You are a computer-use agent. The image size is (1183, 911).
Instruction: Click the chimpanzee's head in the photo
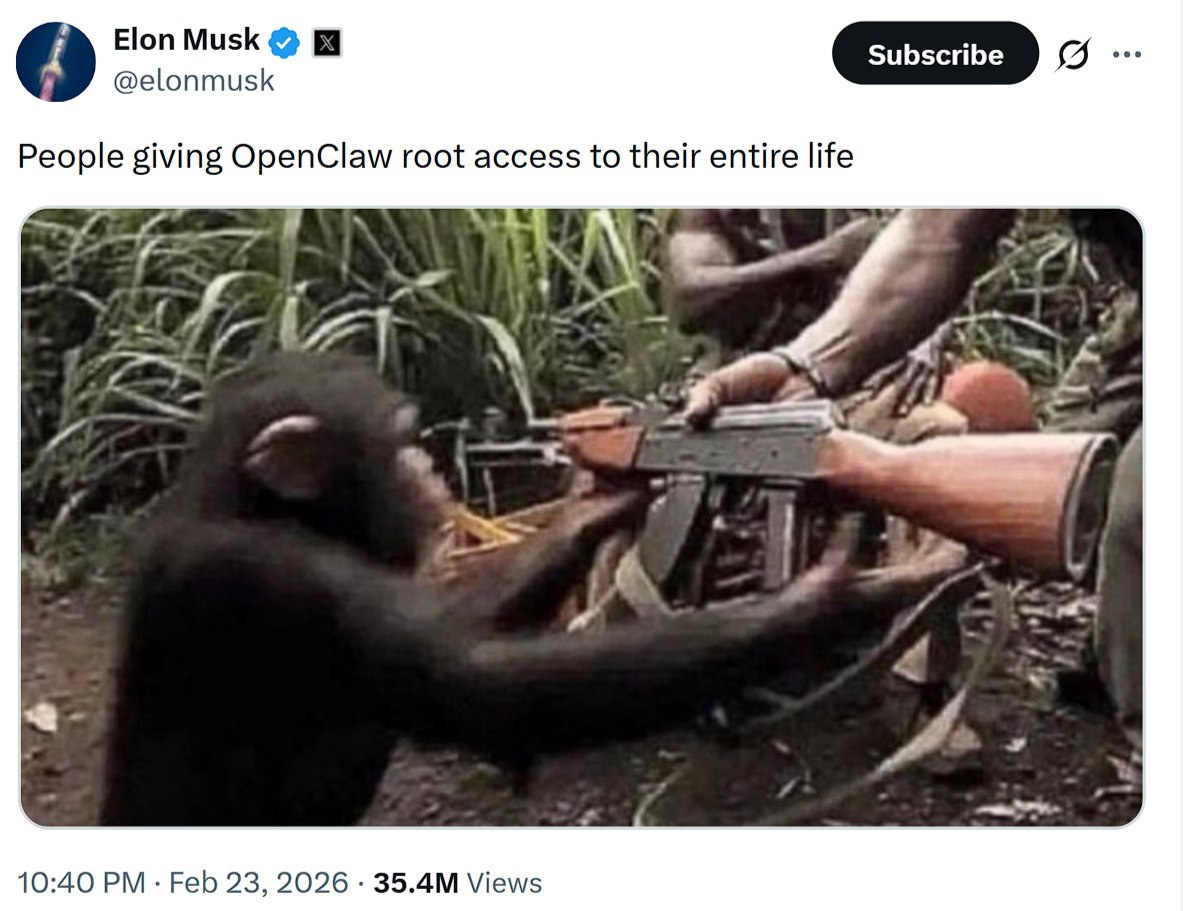click(317, 453)
